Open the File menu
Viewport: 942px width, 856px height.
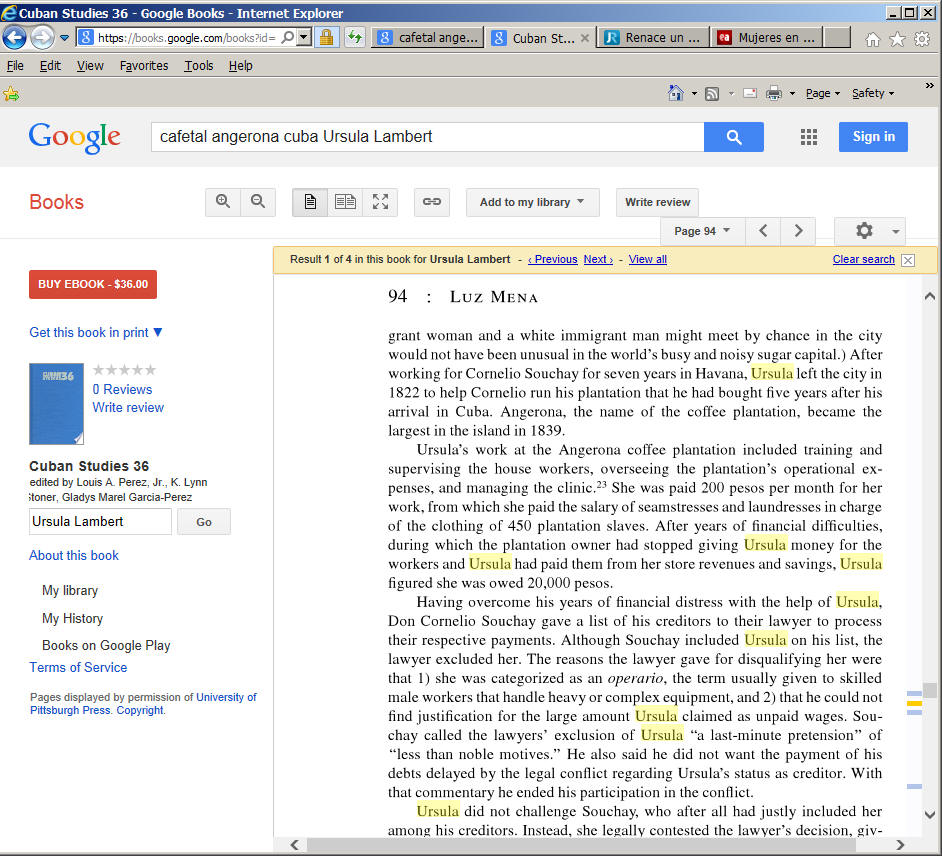15,65
